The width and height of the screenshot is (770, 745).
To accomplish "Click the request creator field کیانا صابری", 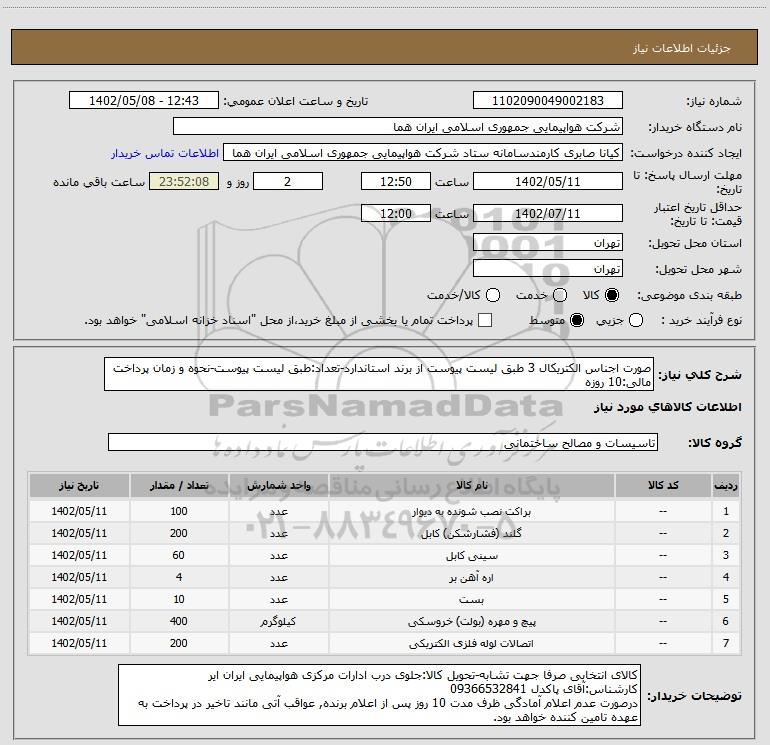I will tap(423, 153).
